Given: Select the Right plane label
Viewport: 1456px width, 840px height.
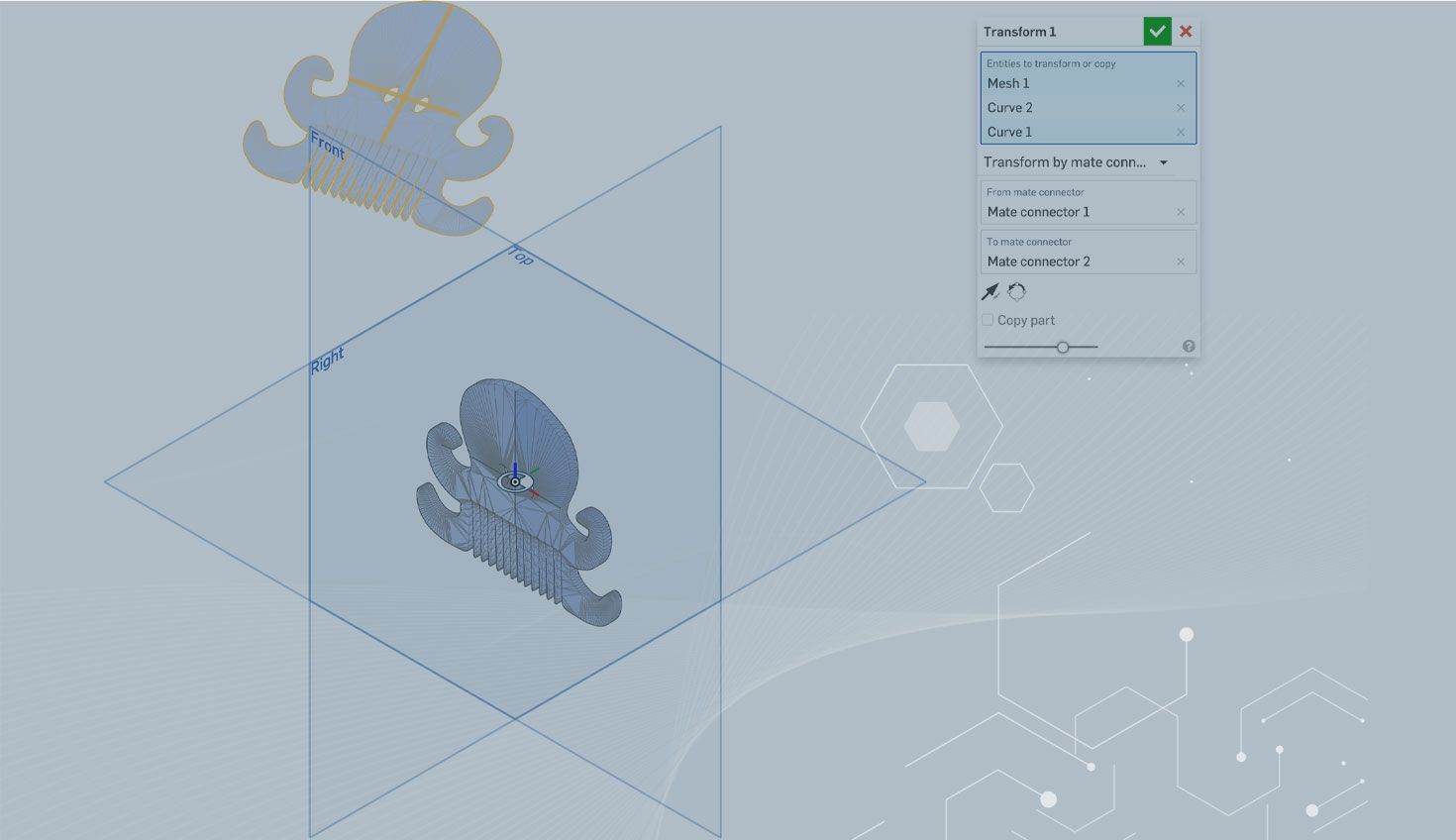Looking at the screenshot, I should point(327,361).
